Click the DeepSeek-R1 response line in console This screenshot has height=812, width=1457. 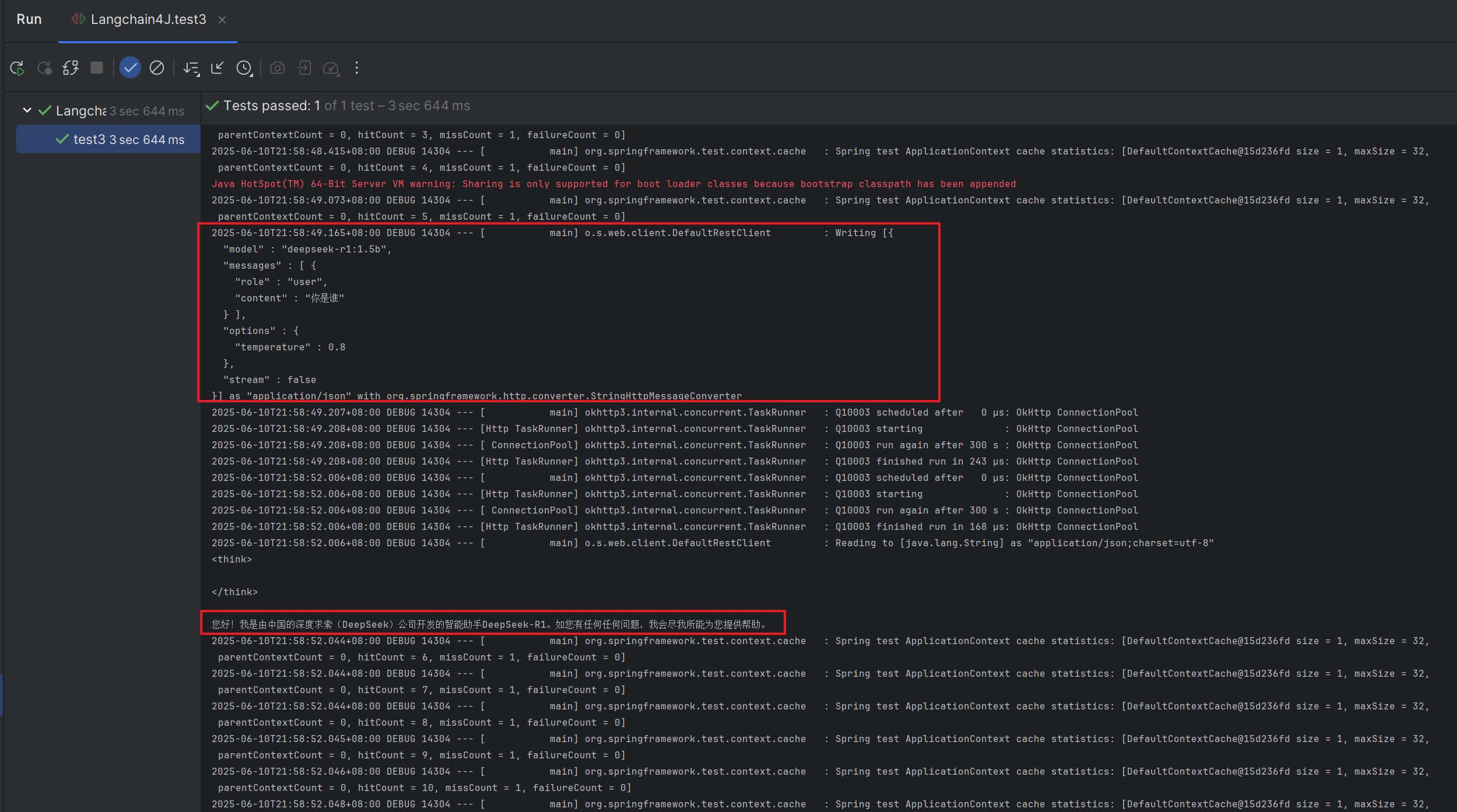coord(490,624)
